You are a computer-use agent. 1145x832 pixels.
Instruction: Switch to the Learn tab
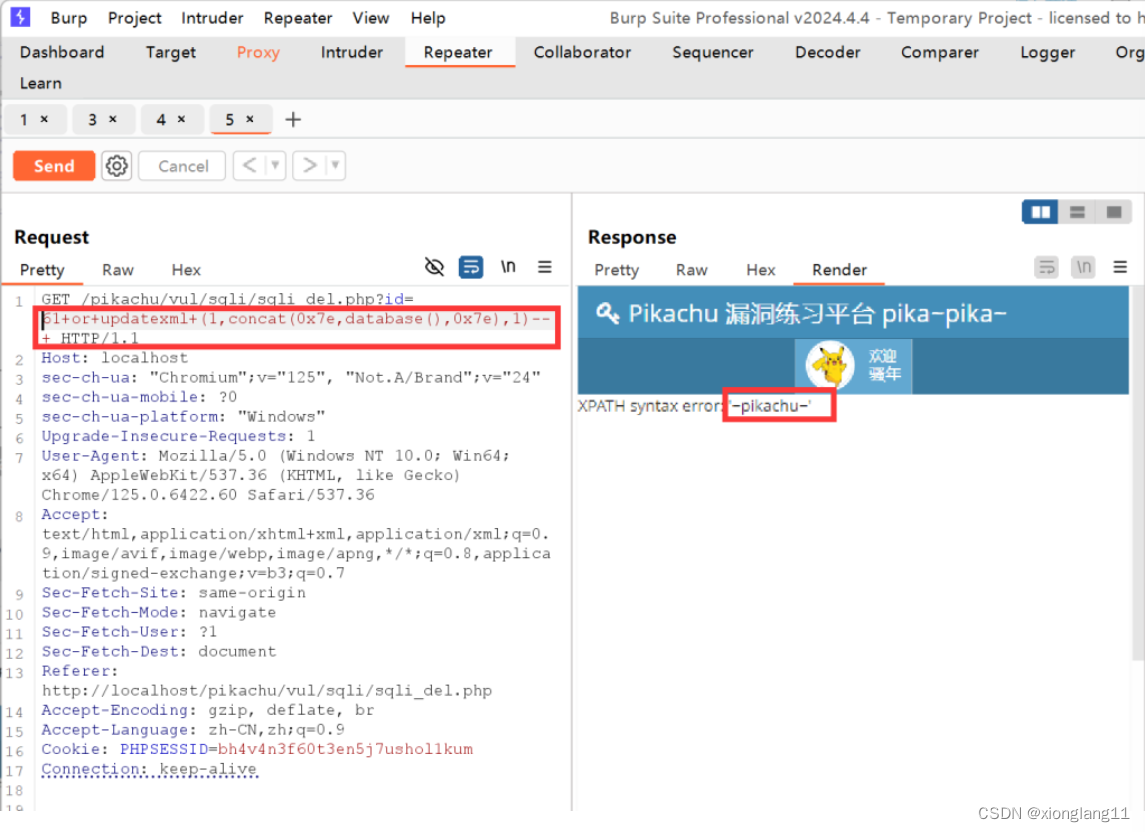click(x=41, y=83)
